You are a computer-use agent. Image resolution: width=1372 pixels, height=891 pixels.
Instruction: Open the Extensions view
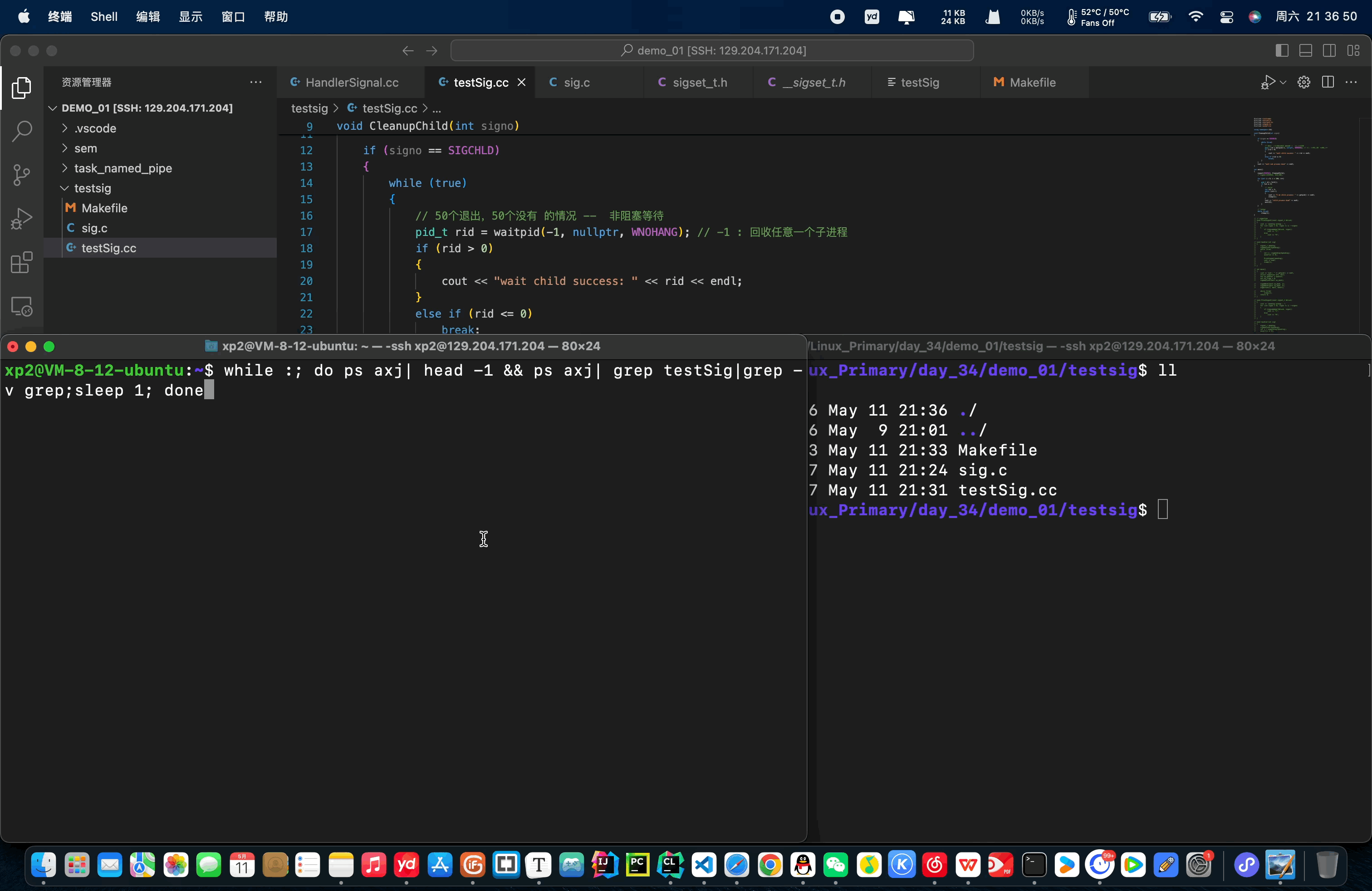tap(21, 263)
